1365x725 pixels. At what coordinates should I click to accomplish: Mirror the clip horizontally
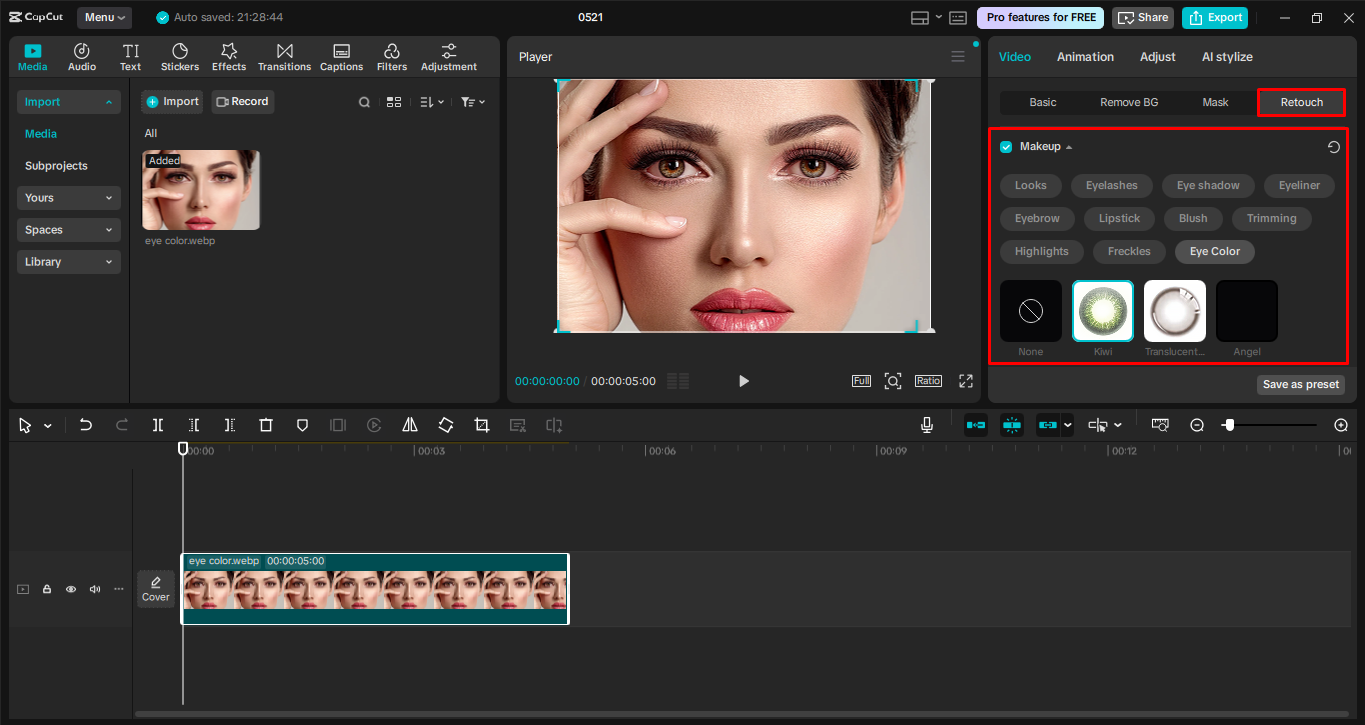pos(409,424)
